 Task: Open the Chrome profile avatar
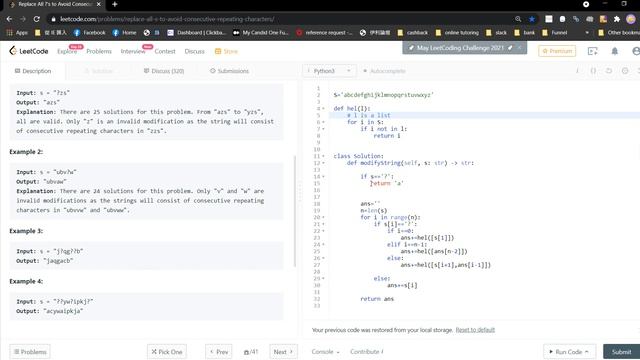click(x=631, y=19)
